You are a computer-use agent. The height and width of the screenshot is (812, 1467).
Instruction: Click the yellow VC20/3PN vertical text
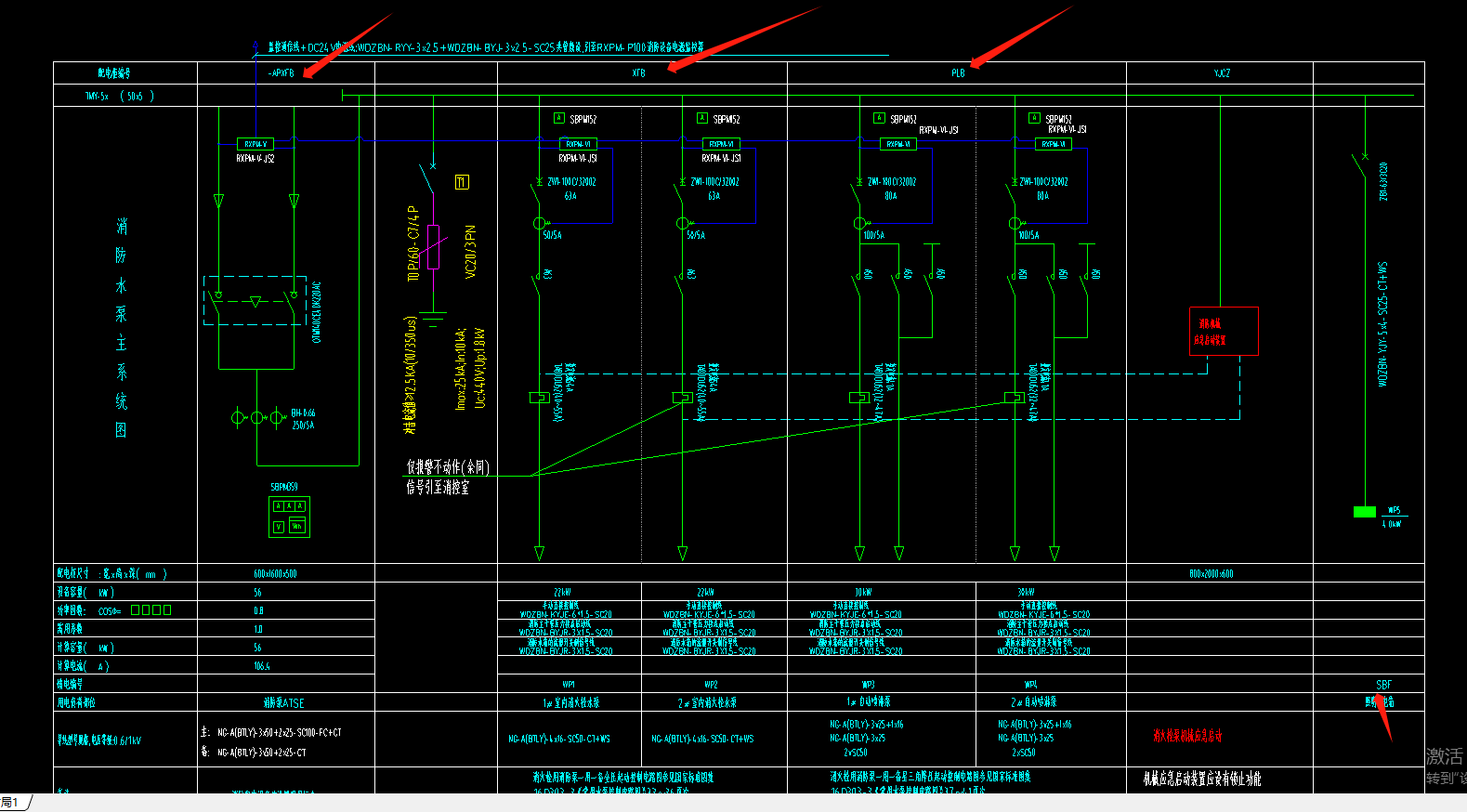point(470,251)
